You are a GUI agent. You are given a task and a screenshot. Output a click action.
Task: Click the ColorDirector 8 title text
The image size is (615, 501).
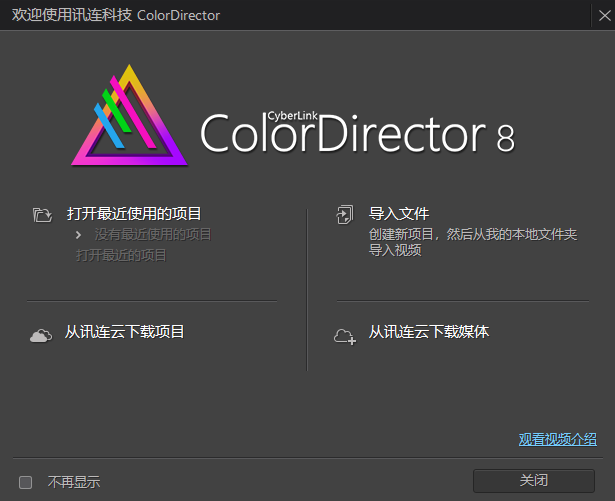pos(357,133)
